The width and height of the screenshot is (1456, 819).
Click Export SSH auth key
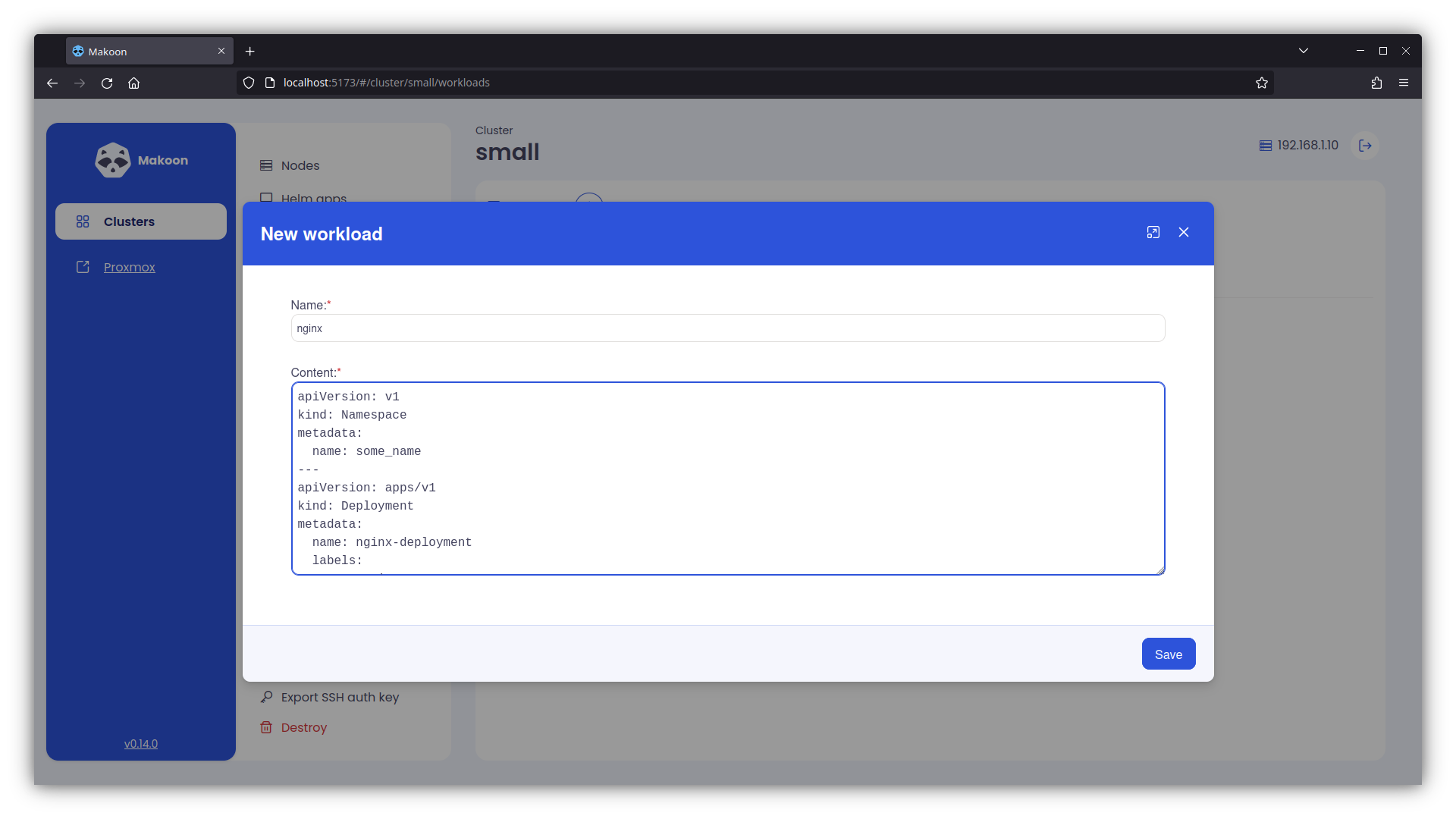(339, 697)
